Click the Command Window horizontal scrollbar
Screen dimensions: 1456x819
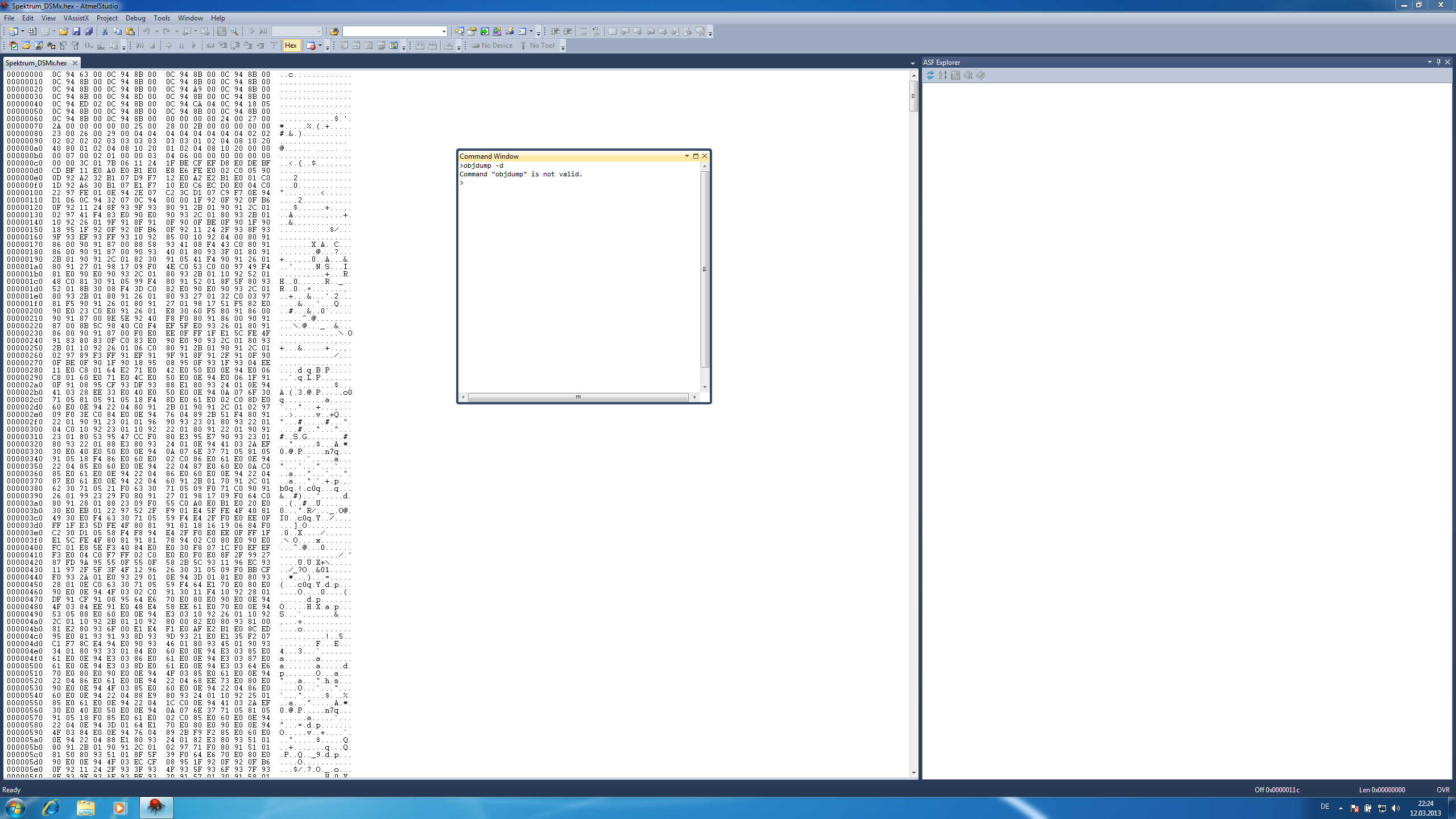578,397
